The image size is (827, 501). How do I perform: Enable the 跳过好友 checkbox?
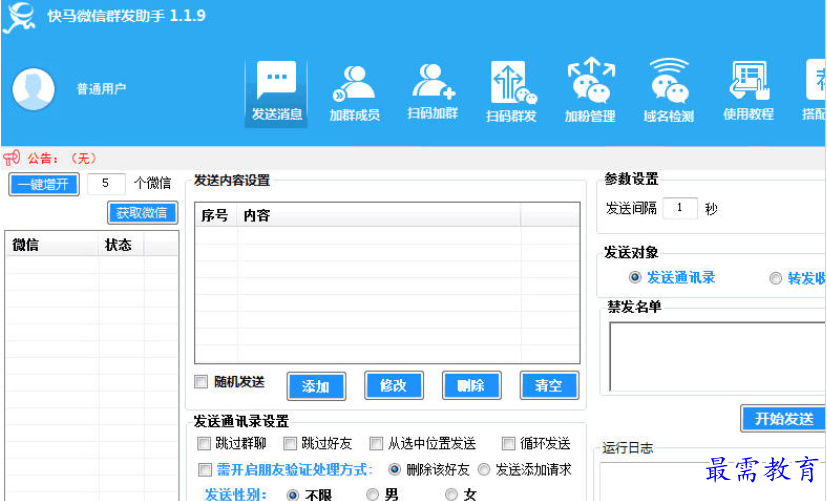pyautogui.click(x=290, y=444)
